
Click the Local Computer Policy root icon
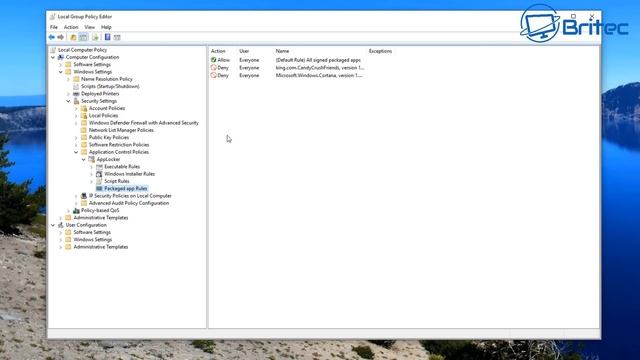(53, 50)
